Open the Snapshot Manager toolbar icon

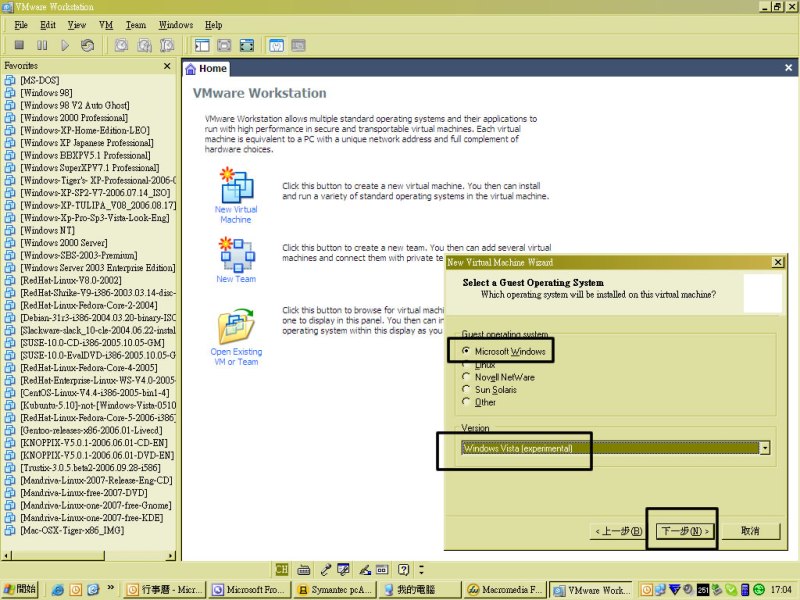pos(167,45)
